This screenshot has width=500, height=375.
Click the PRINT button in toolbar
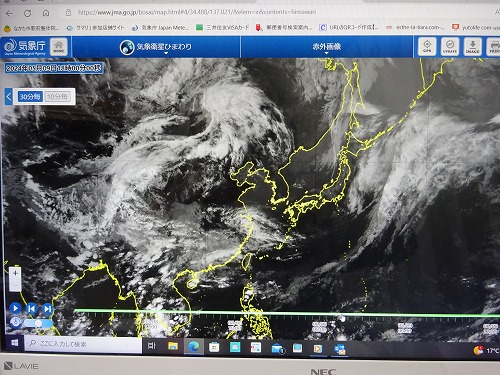pyautogui.click(x=494, y=47)
